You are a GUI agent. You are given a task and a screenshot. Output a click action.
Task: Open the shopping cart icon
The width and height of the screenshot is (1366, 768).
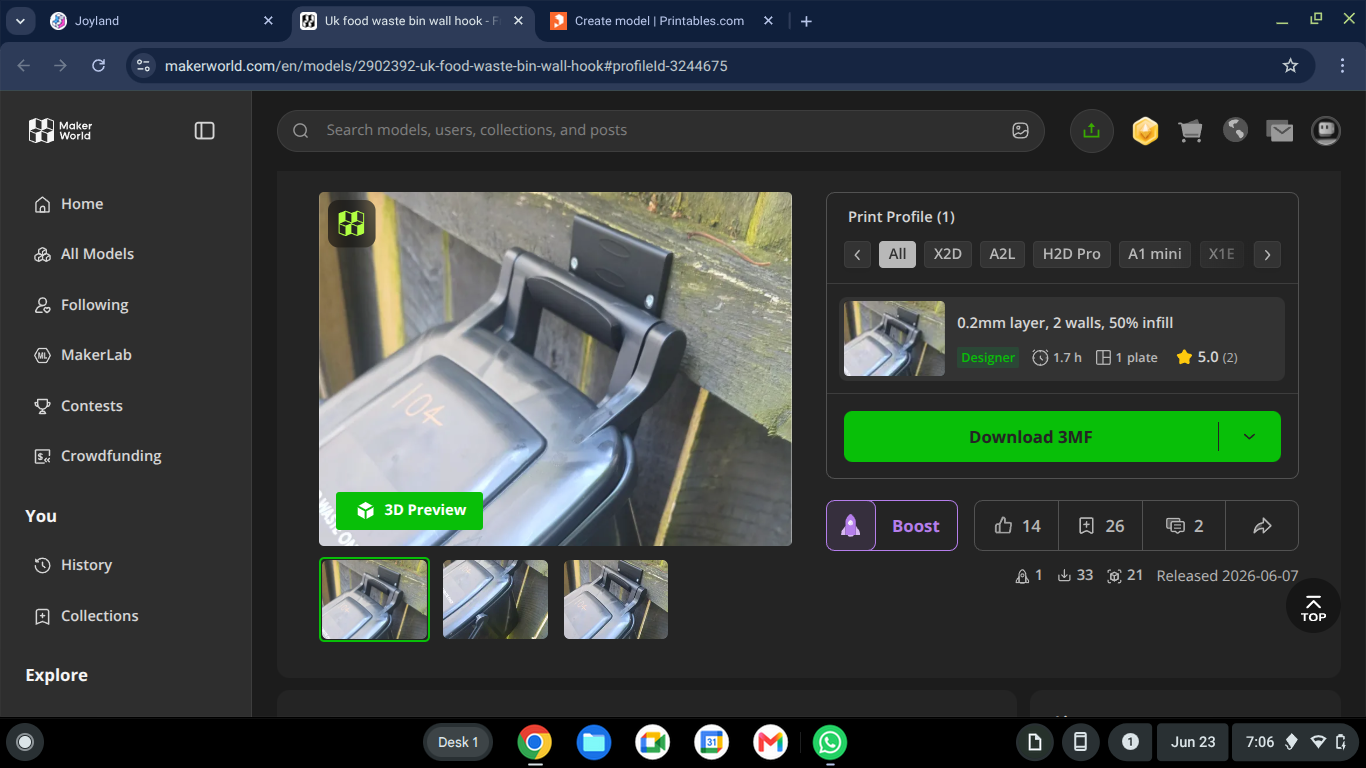point(1190,131)
